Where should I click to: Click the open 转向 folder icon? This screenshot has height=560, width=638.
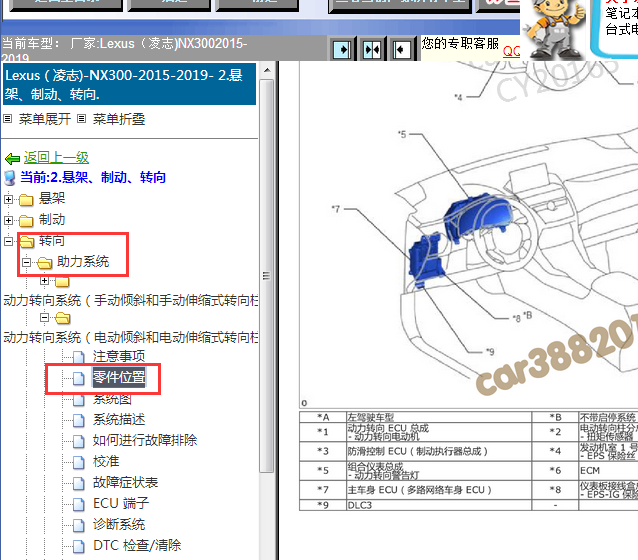point(27,242)
